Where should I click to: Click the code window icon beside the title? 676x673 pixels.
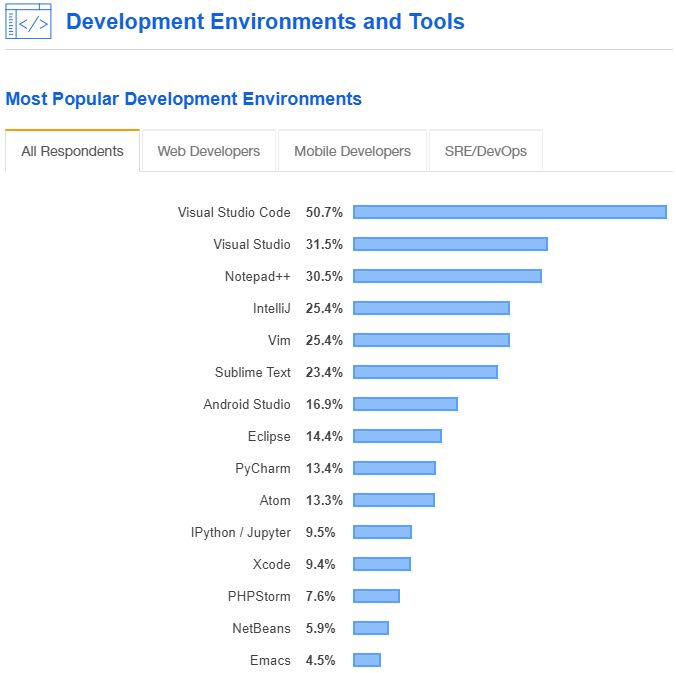(x=28, y=21)
